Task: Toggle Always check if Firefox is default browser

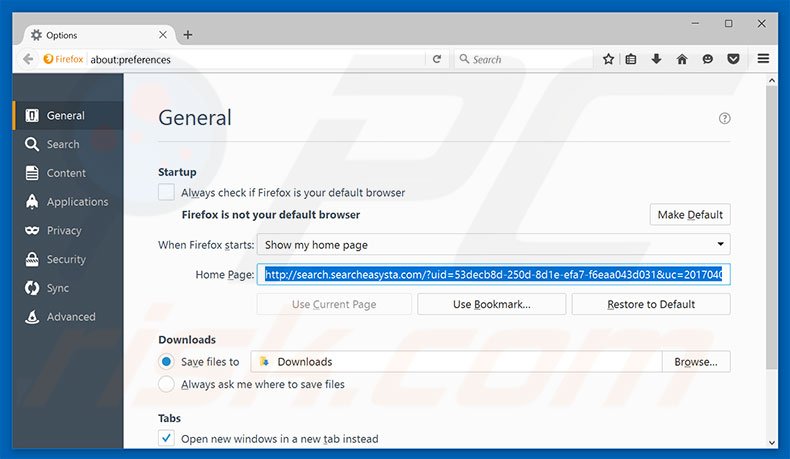Action: click(x=166, y=192)
